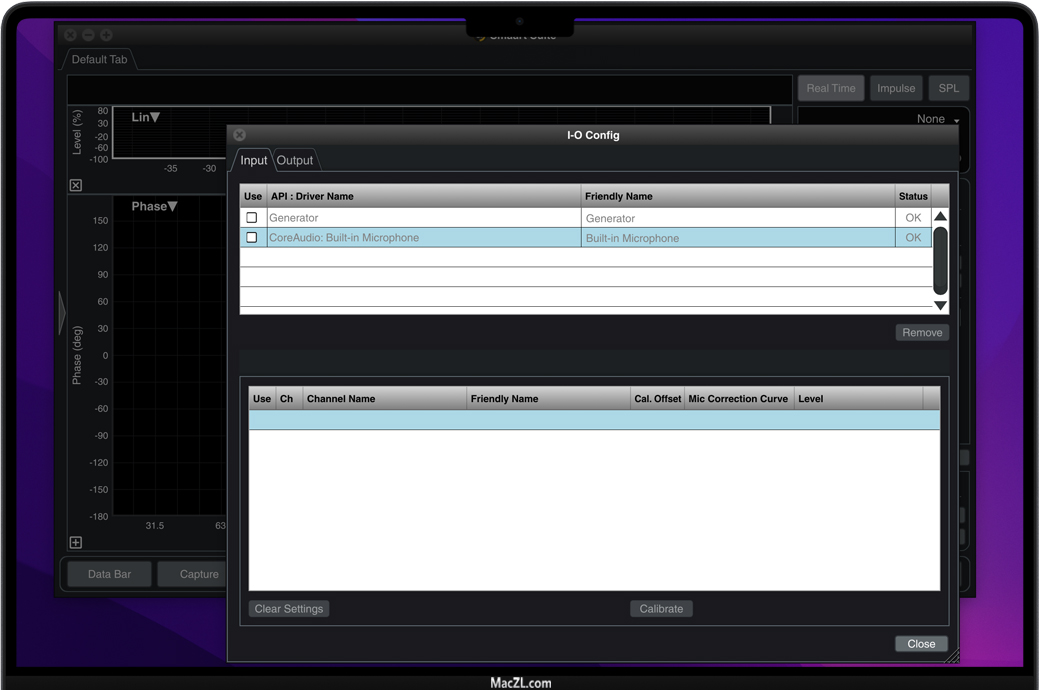Switch to the Output tab

pyautogui.click(x=295, y=160)
